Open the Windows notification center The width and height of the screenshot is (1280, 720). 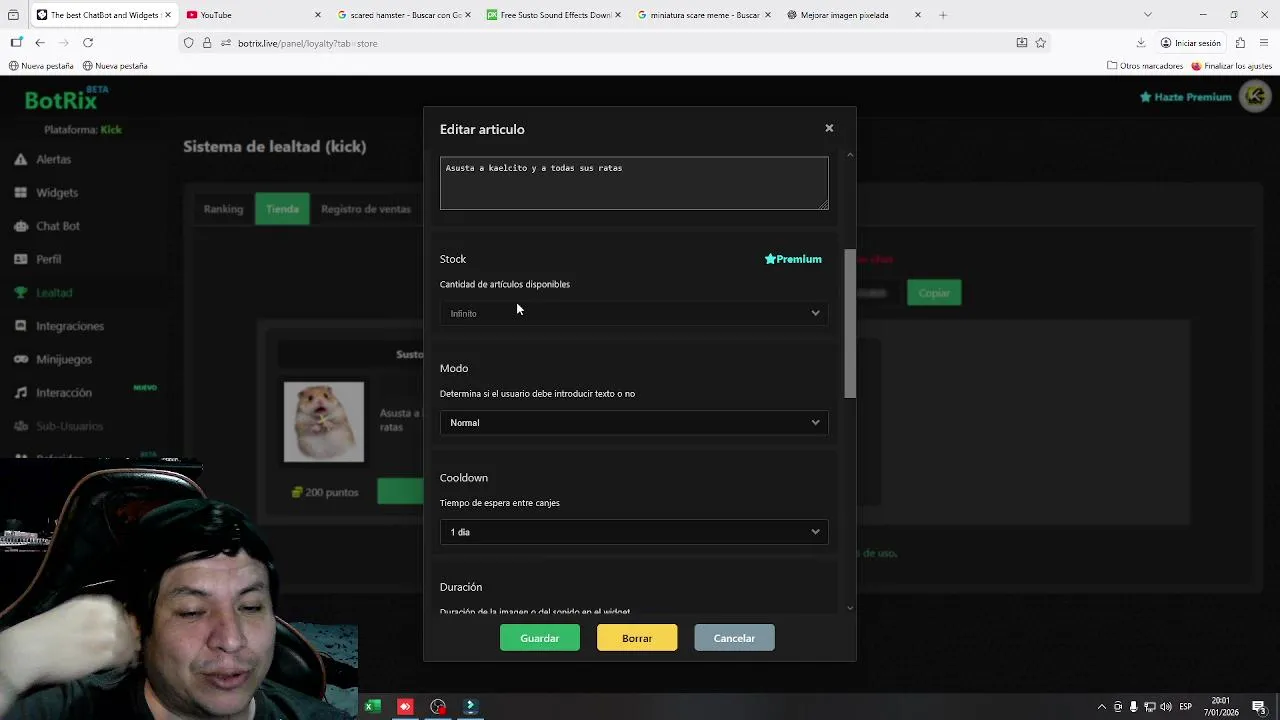click(1259, 707)
